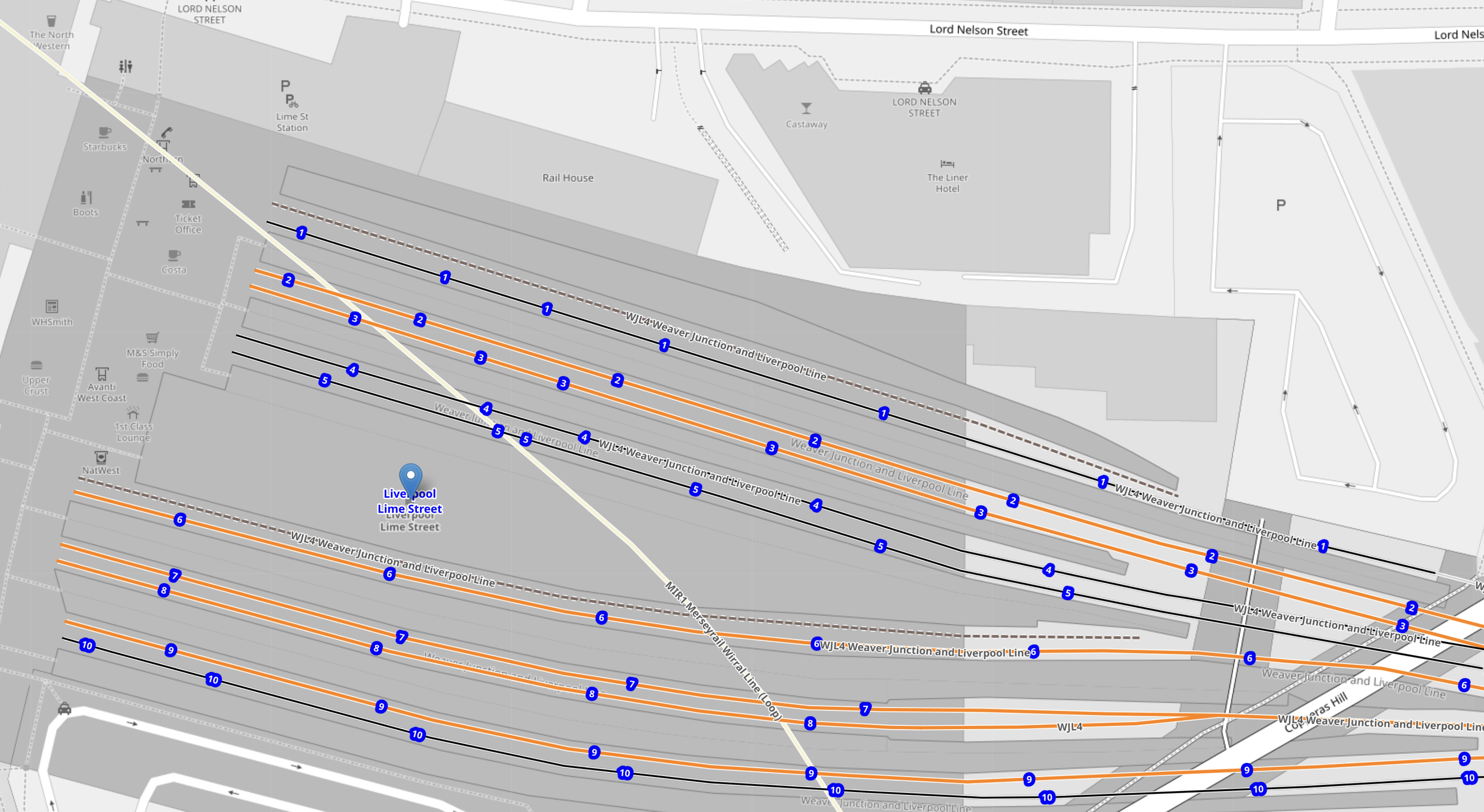Click taxi icon above Lord Nelson Street label

pos(925,87)
